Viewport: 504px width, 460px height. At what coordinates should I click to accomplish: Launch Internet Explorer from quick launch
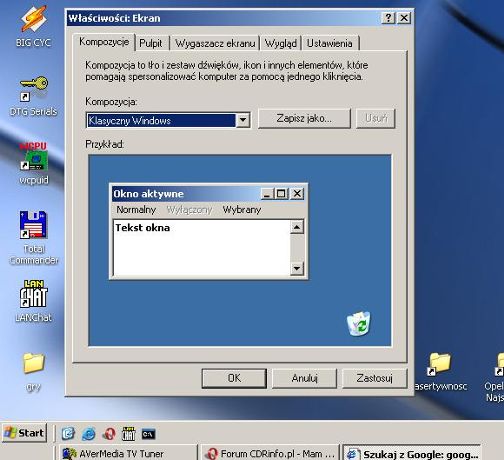coord(88,434)
